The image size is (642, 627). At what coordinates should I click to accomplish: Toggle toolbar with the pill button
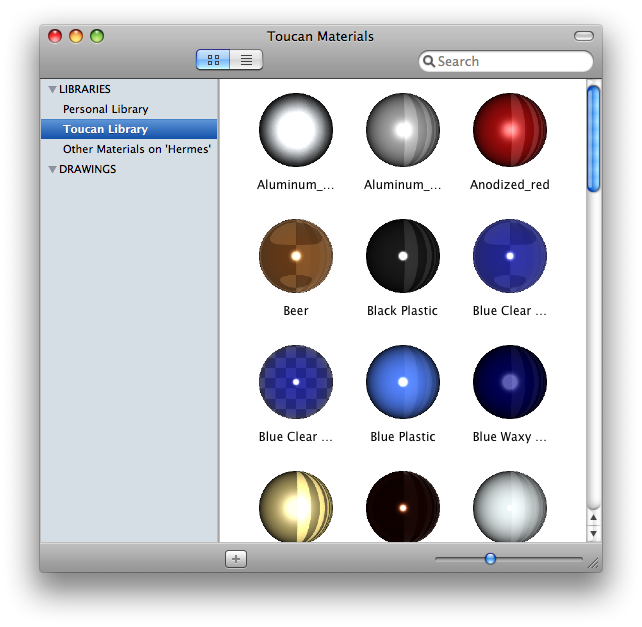click(583, 36)
